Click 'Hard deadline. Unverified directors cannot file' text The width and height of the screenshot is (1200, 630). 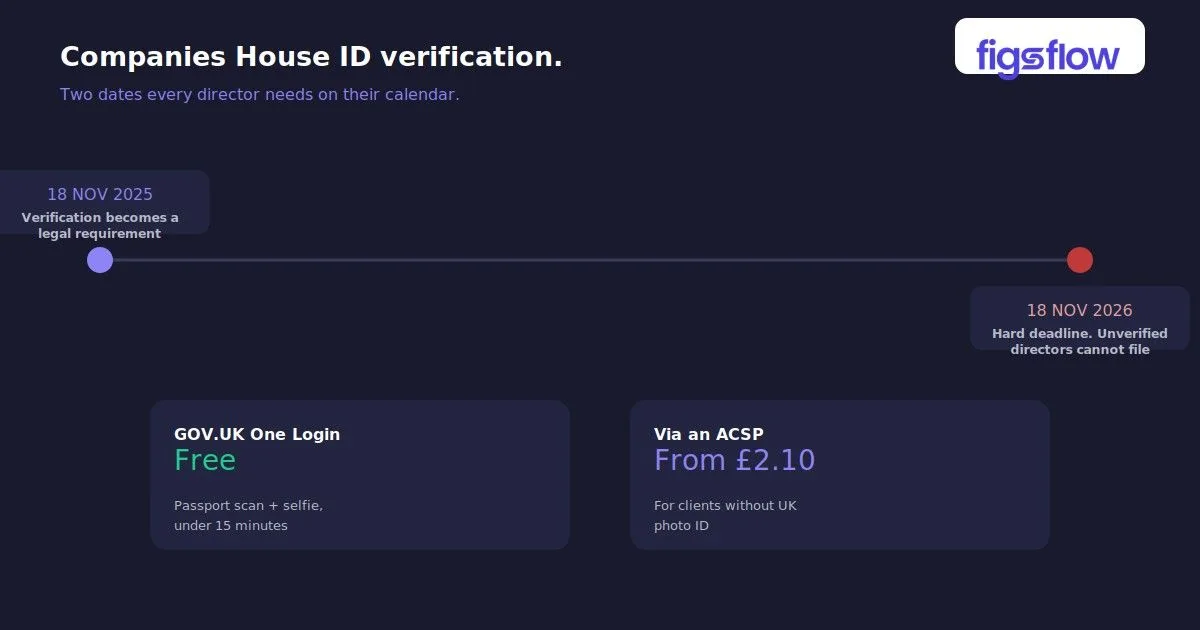(x=1080, y=342)
